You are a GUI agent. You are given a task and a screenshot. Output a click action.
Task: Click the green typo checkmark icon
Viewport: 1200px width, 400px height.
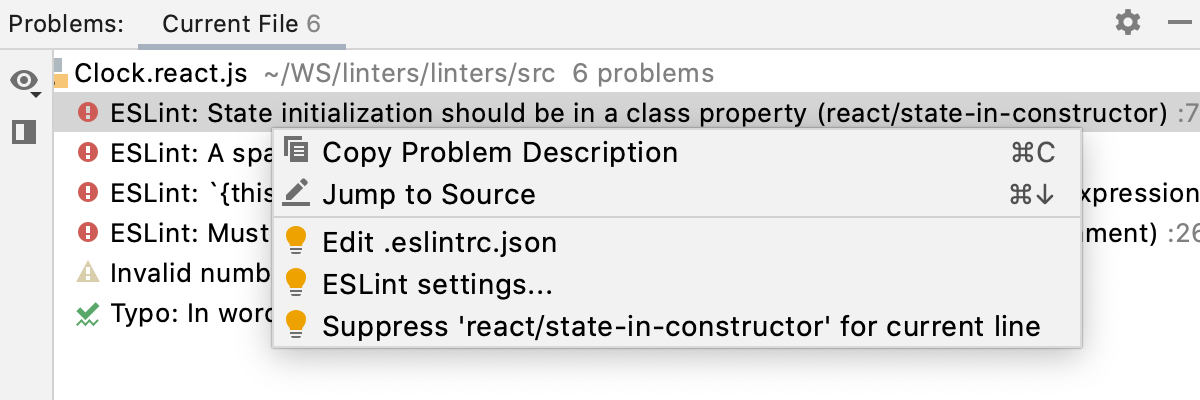88,314
